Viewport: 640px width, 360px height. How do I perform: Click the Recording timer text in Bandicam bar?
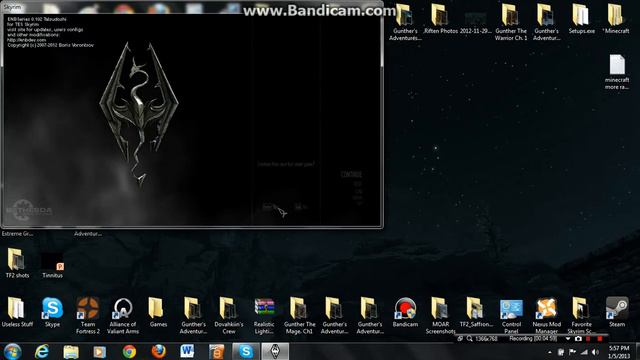point(533,339)
